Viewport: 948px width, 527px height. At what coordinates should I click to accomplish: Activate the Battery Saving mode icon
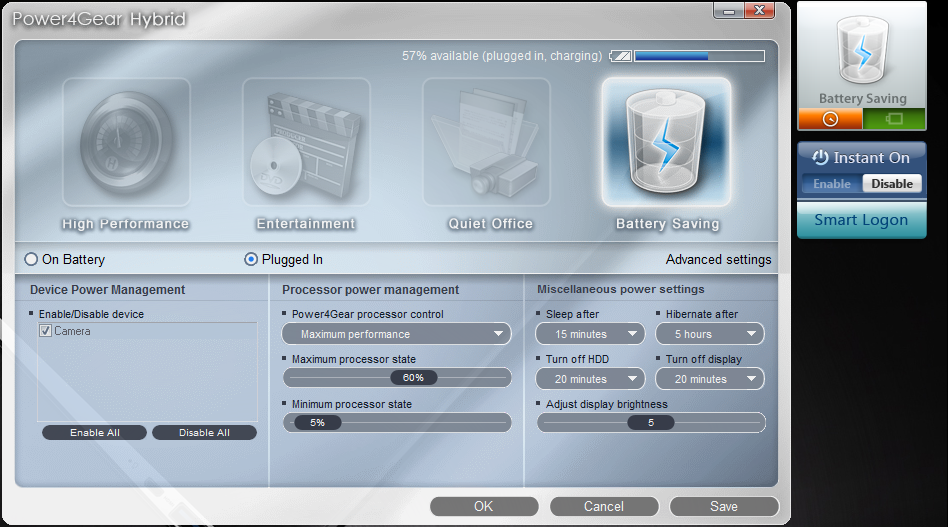(666, 142)
